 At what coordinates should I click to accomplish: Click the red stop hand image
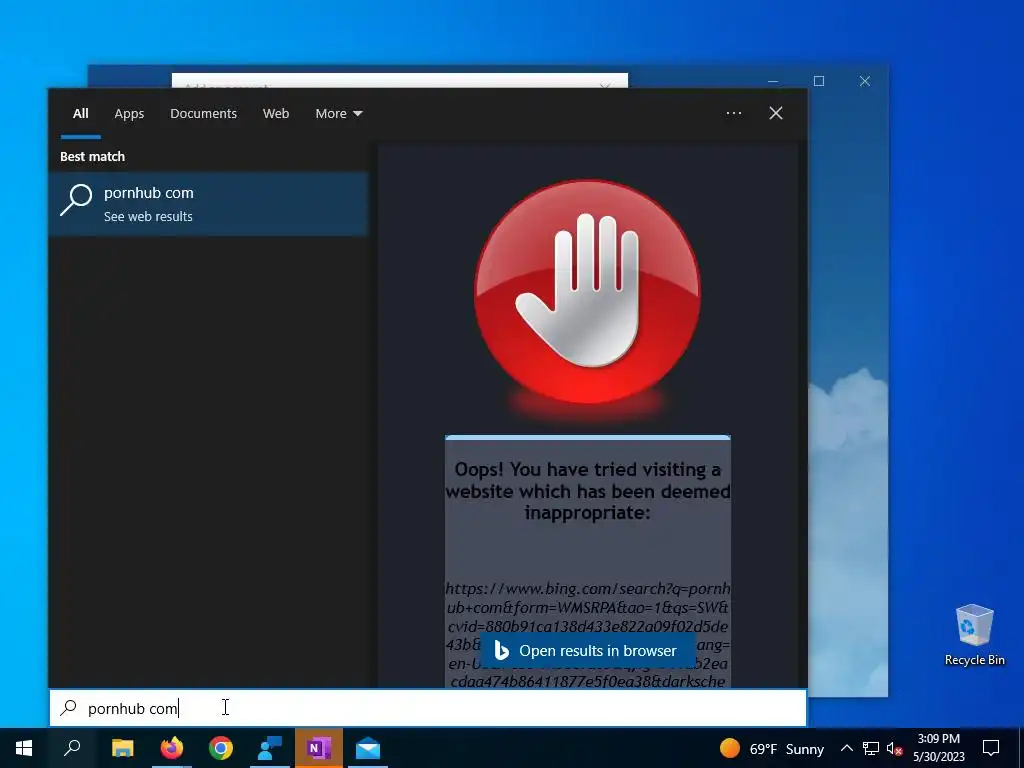tap(587, 291)
